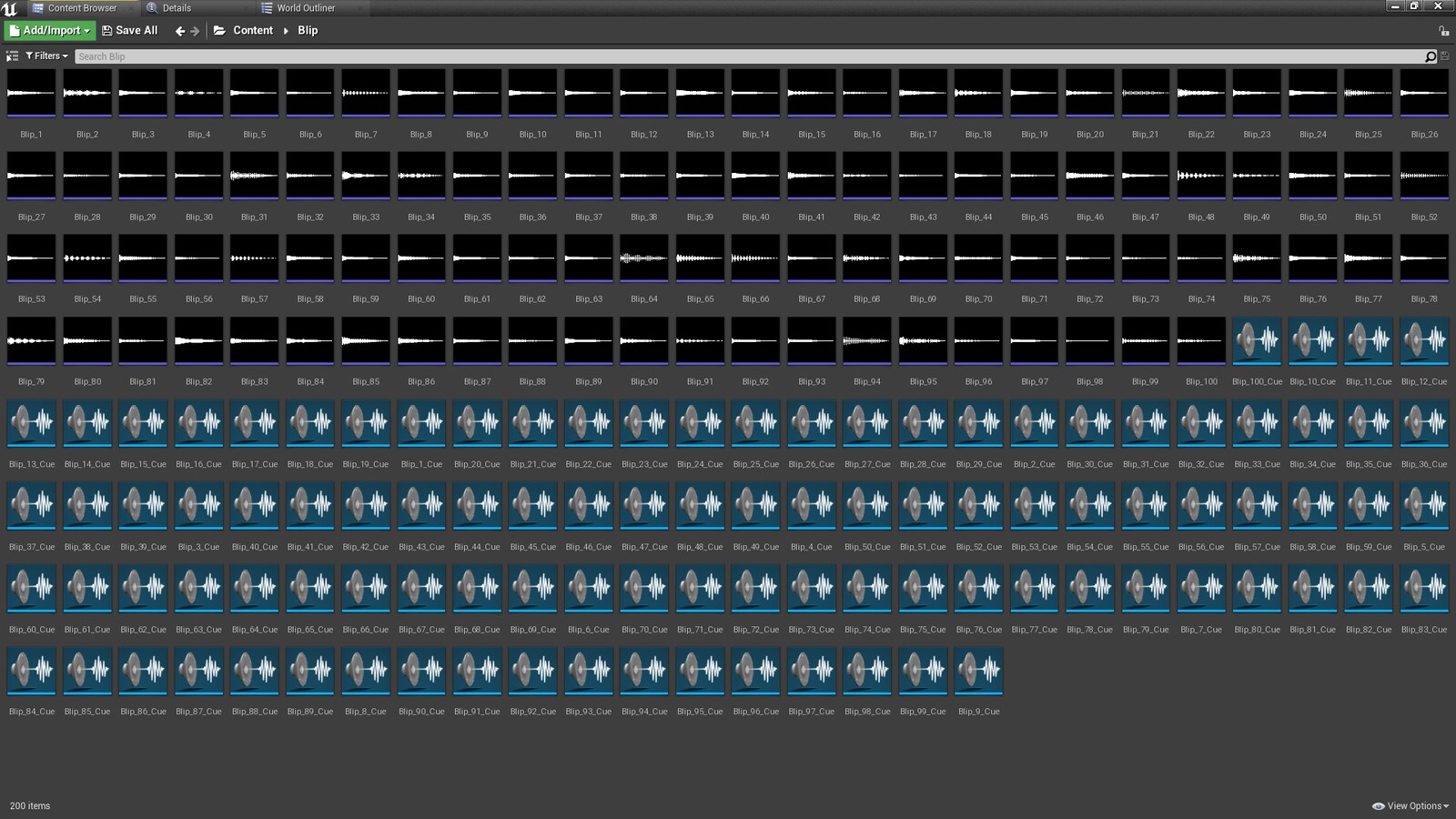The width and height of the screenshot is (1456, 819).
Task: Go forward with the right arrow
Action: click(x=195, y=31)
